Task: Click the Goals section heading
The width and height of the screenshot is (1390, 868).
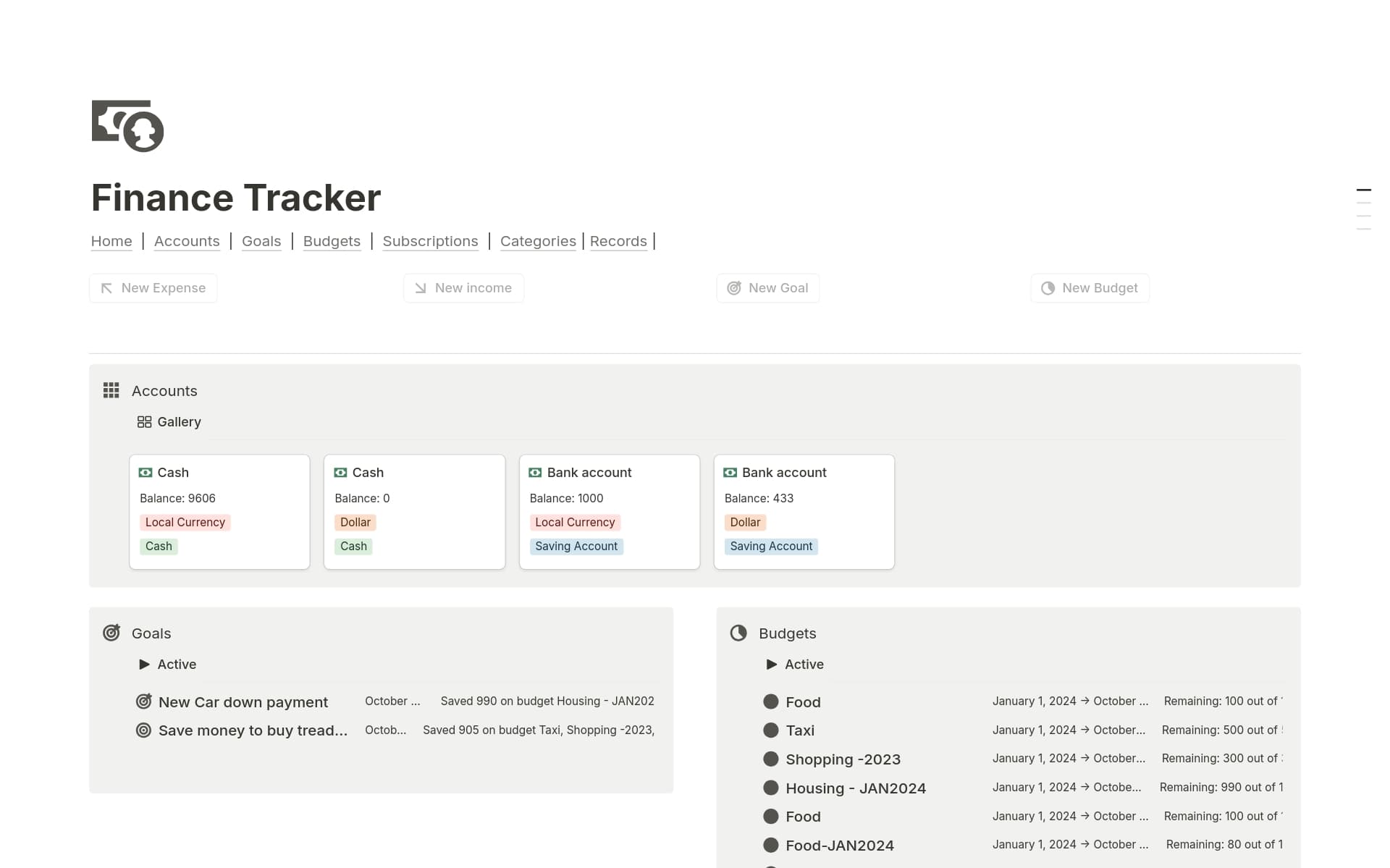Action: point(151,633)
